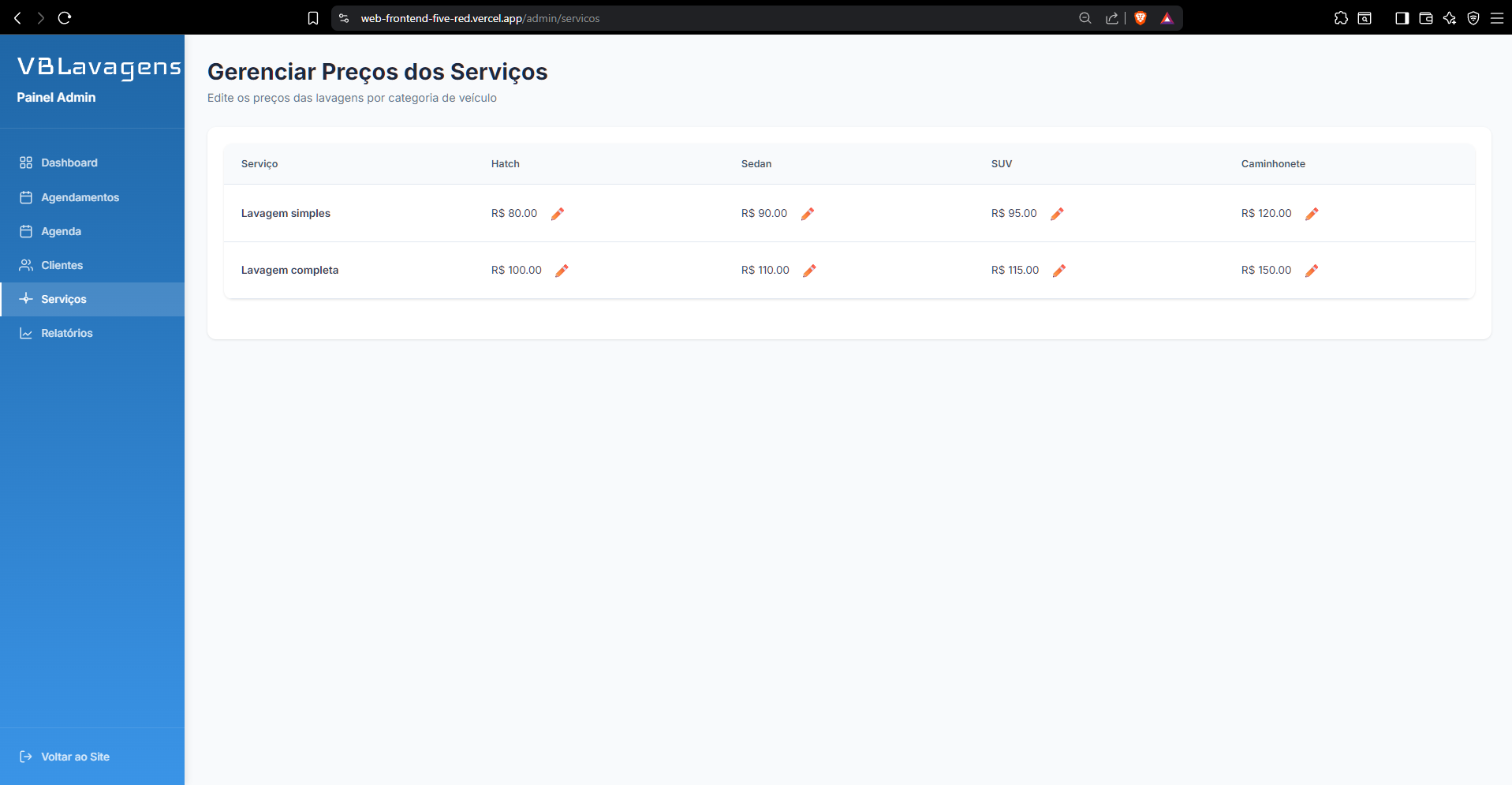Select the Relatórios chart icon
The width and height of the screenshot is (1512, 785).
click(x=24, y=333)
